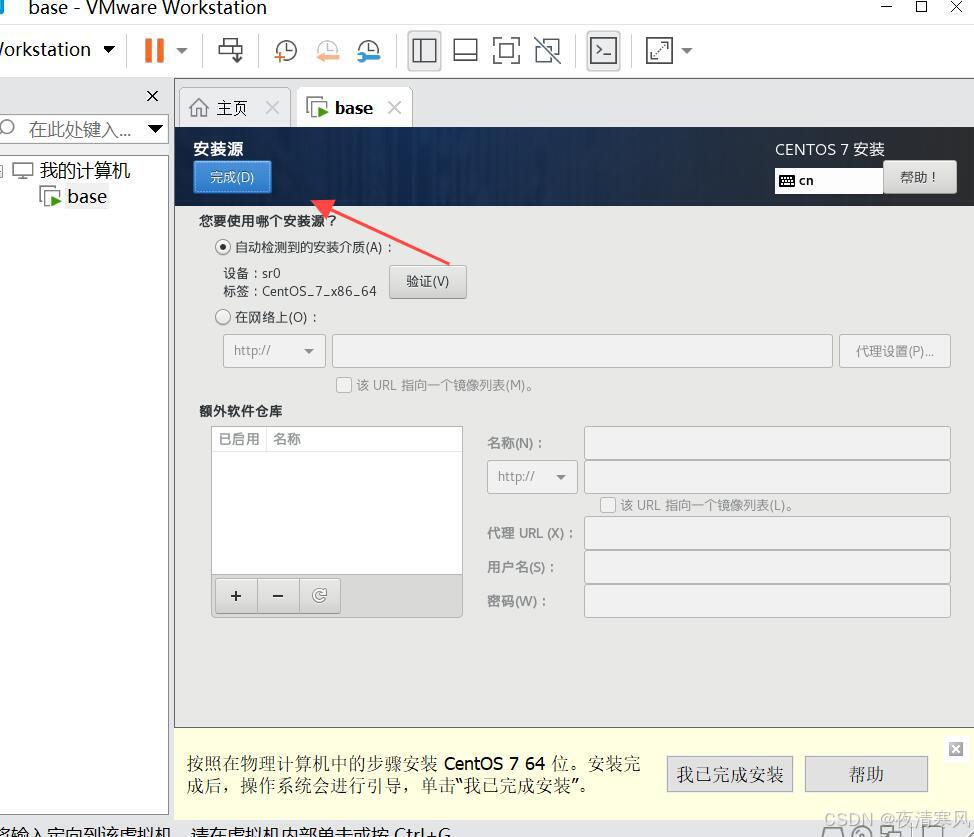
Task: Revert to the previous snapshot
Action: tap(327, 51)
